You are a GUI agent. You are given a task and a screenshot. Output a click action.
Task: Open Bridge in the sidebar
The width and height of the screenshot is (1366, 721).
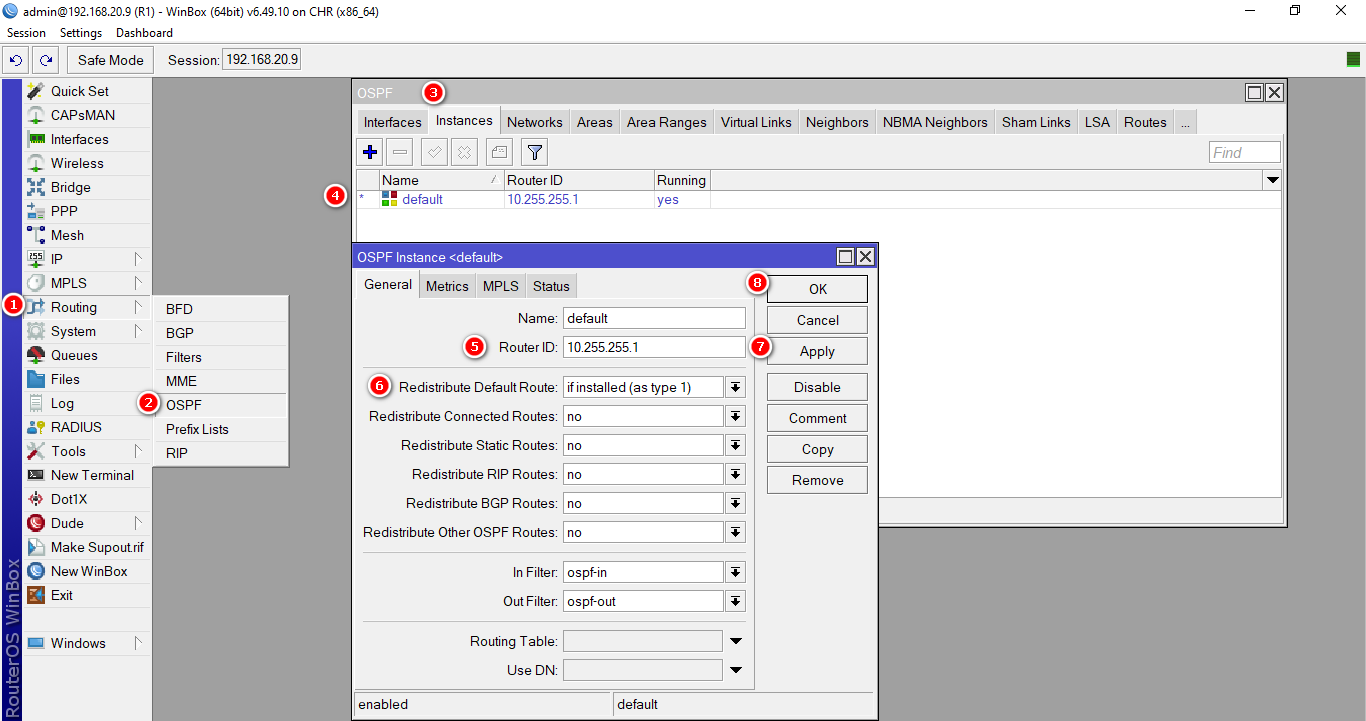(x=87, y=187)
